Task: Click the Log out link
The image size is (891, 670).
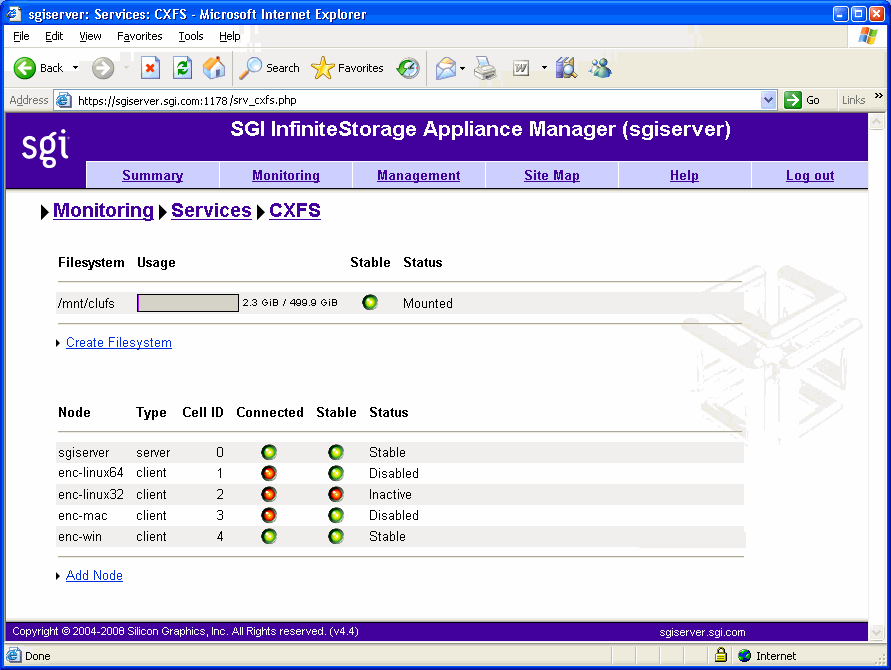Action: [x=810, y=175]
